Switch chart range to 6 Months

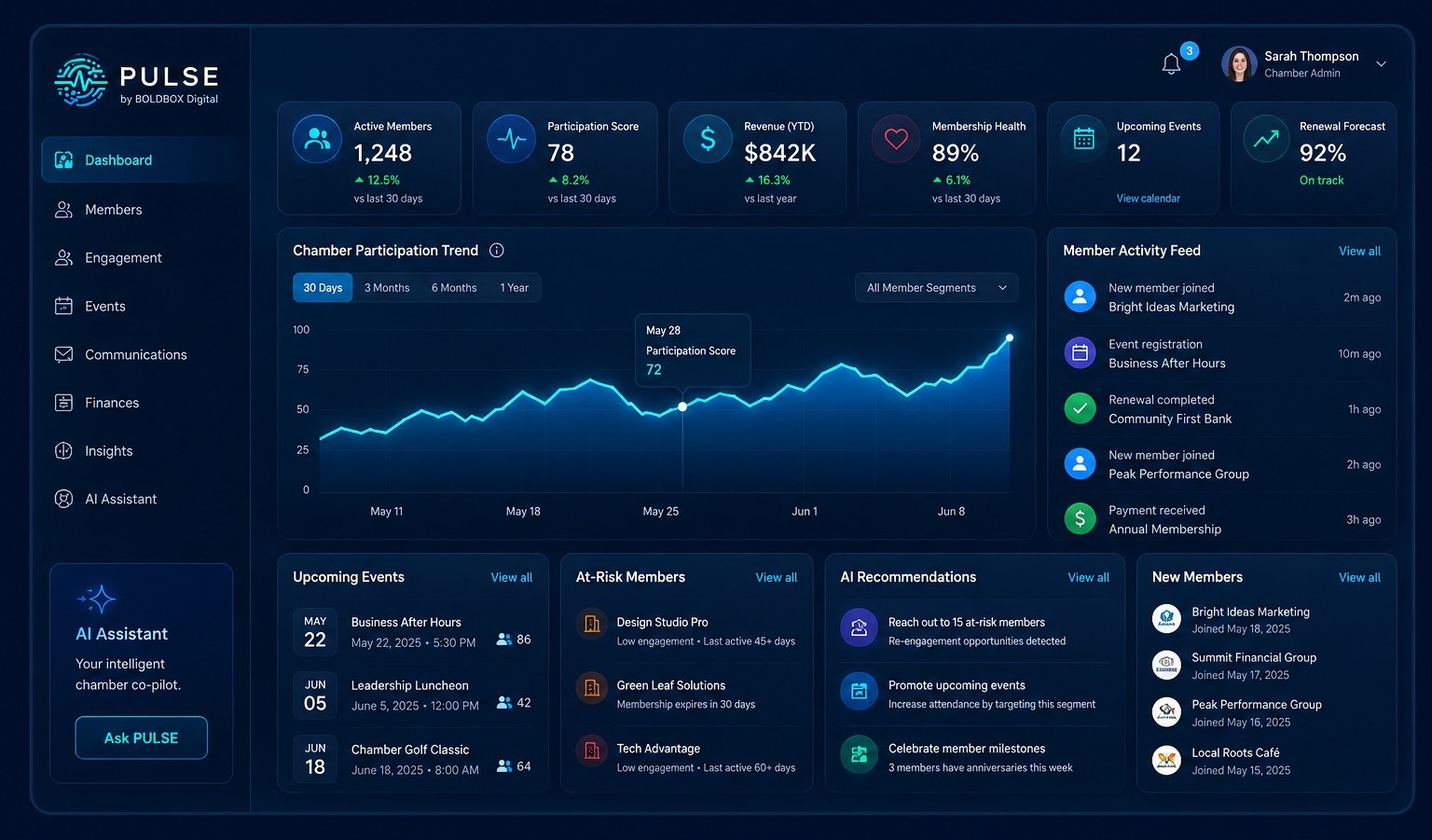(x=454, y=288)
